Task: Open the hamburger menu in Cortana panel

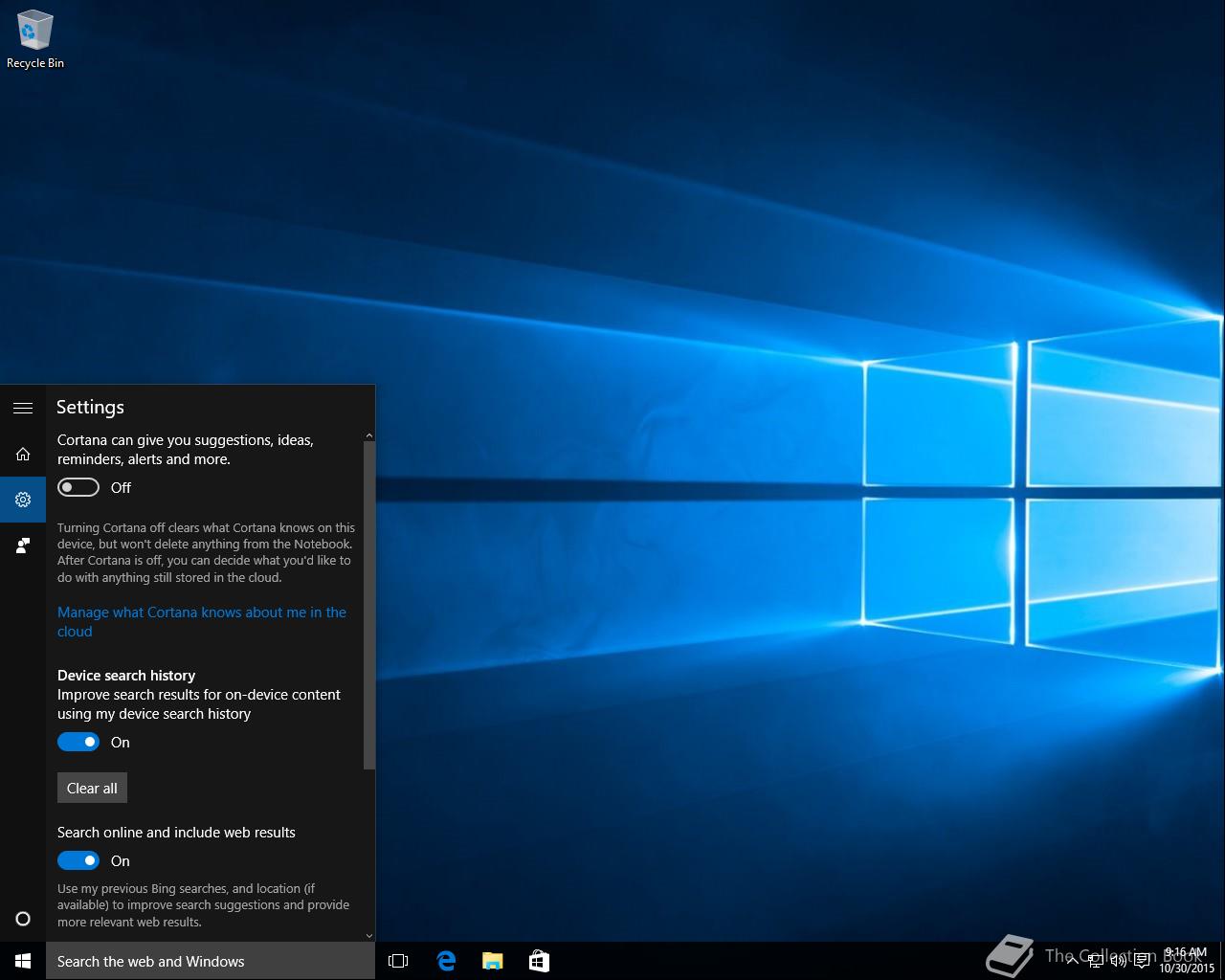Action: pyautogui.click(x=23, y=408)
